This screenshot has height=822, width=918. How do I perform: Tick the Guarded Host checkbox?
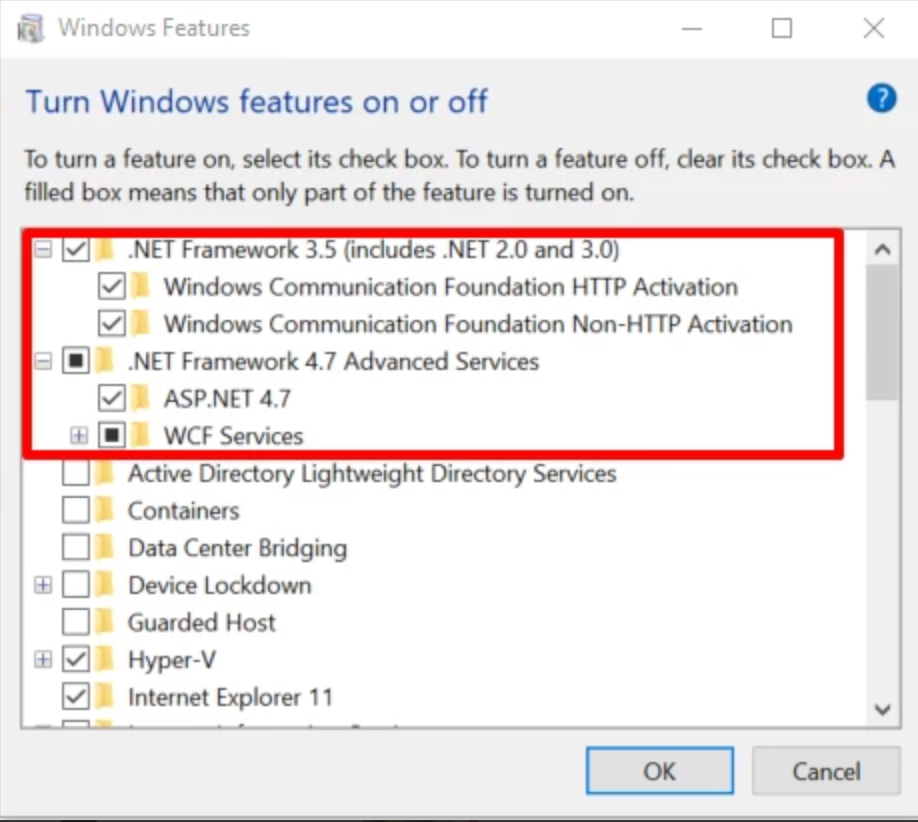click(76, 623)
